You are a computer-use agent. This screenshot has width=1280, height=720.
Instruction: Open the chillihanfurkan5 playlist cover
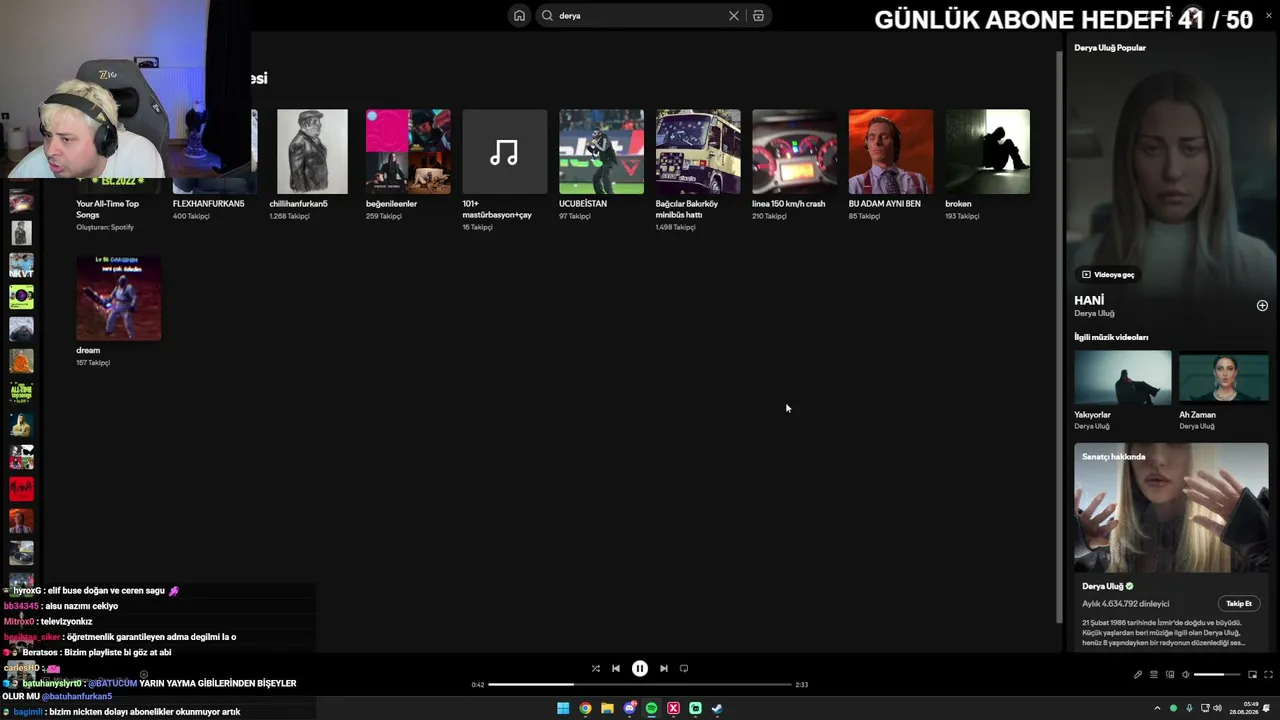click(x=312, y=152)
